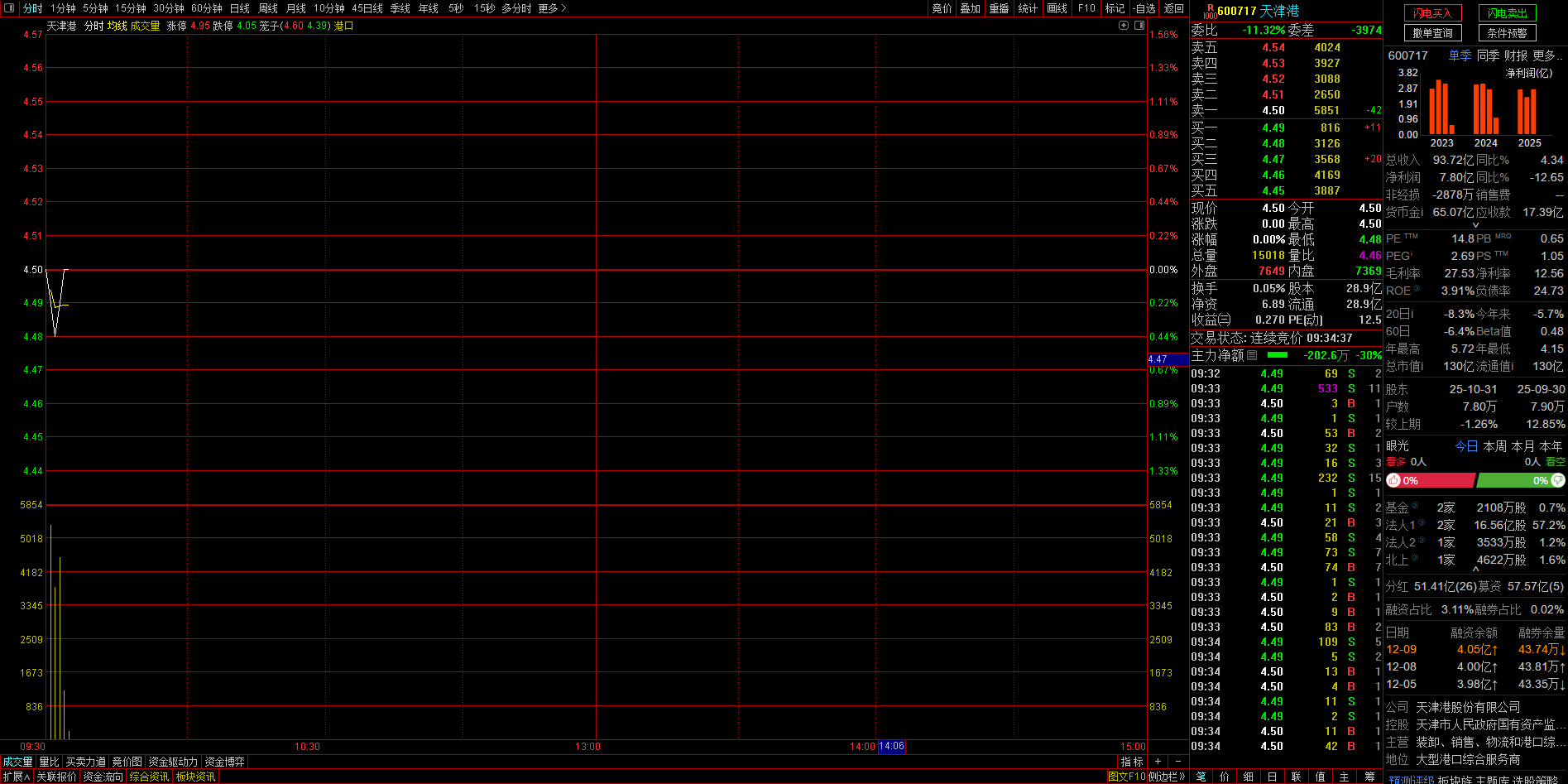Expand financial data with down chevron
Image resolution: width=1568 pixels, height=784 pixels.
coord(1475,224)
